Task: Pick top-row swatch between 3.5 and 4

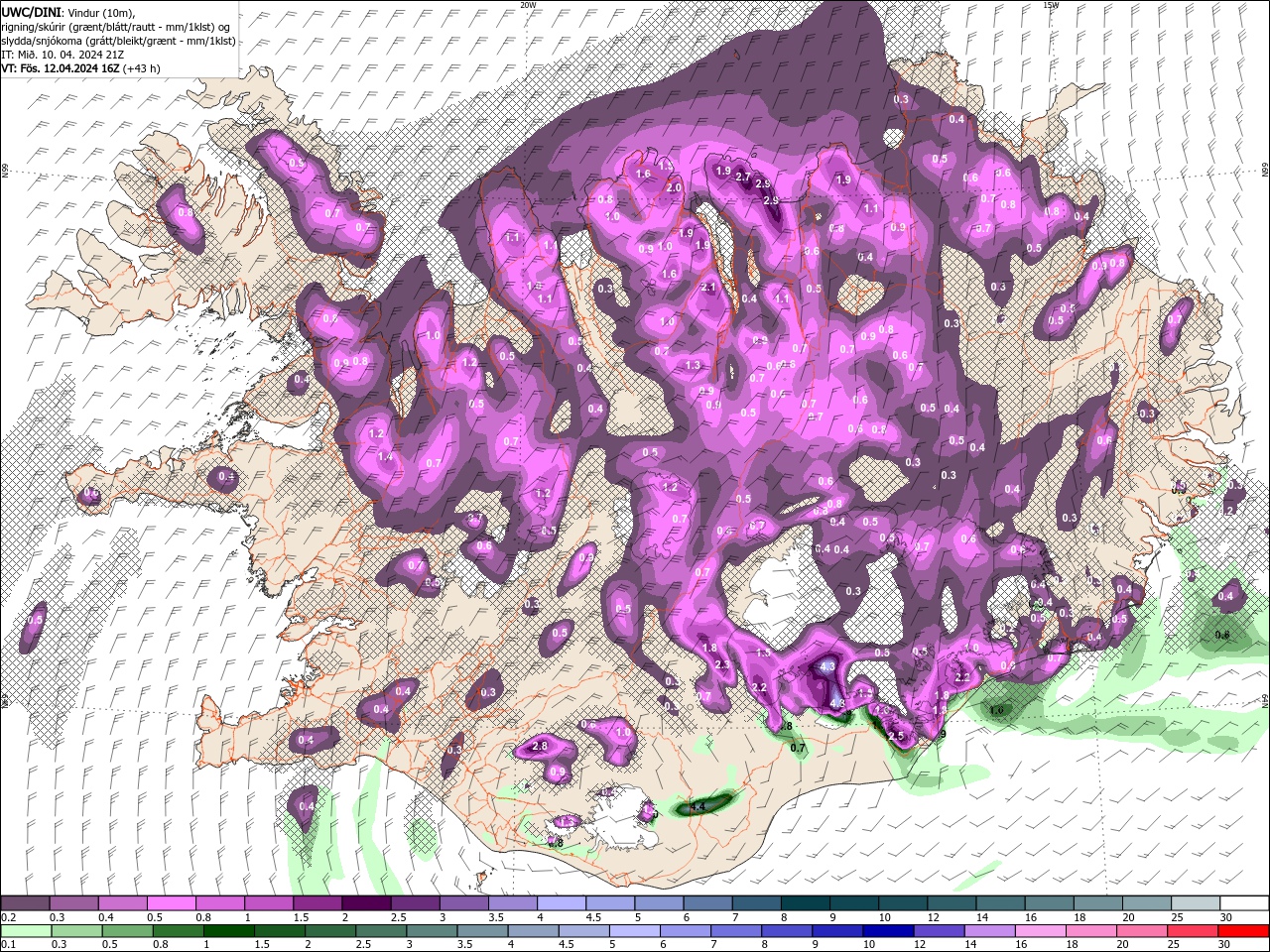Action: tap(511, 903)
